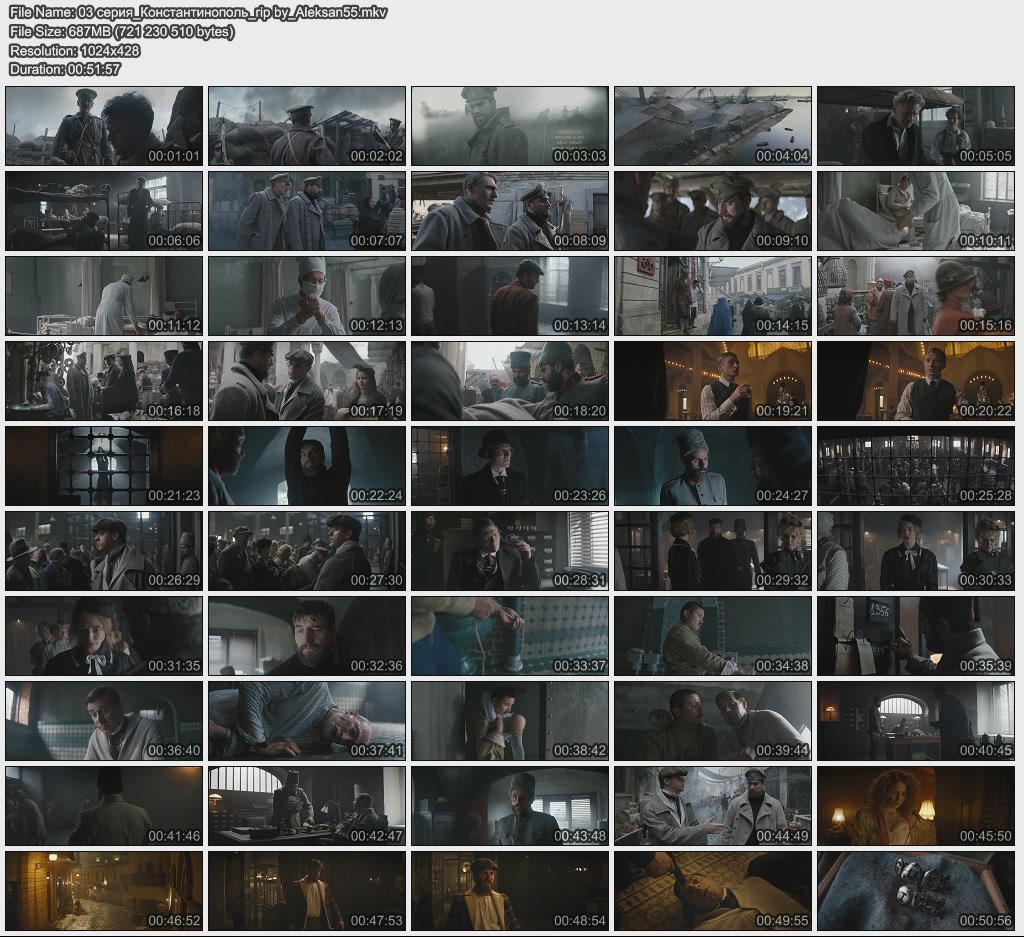
Task: Click the Resolution 1024x428 text
Action: click(74, 50)
